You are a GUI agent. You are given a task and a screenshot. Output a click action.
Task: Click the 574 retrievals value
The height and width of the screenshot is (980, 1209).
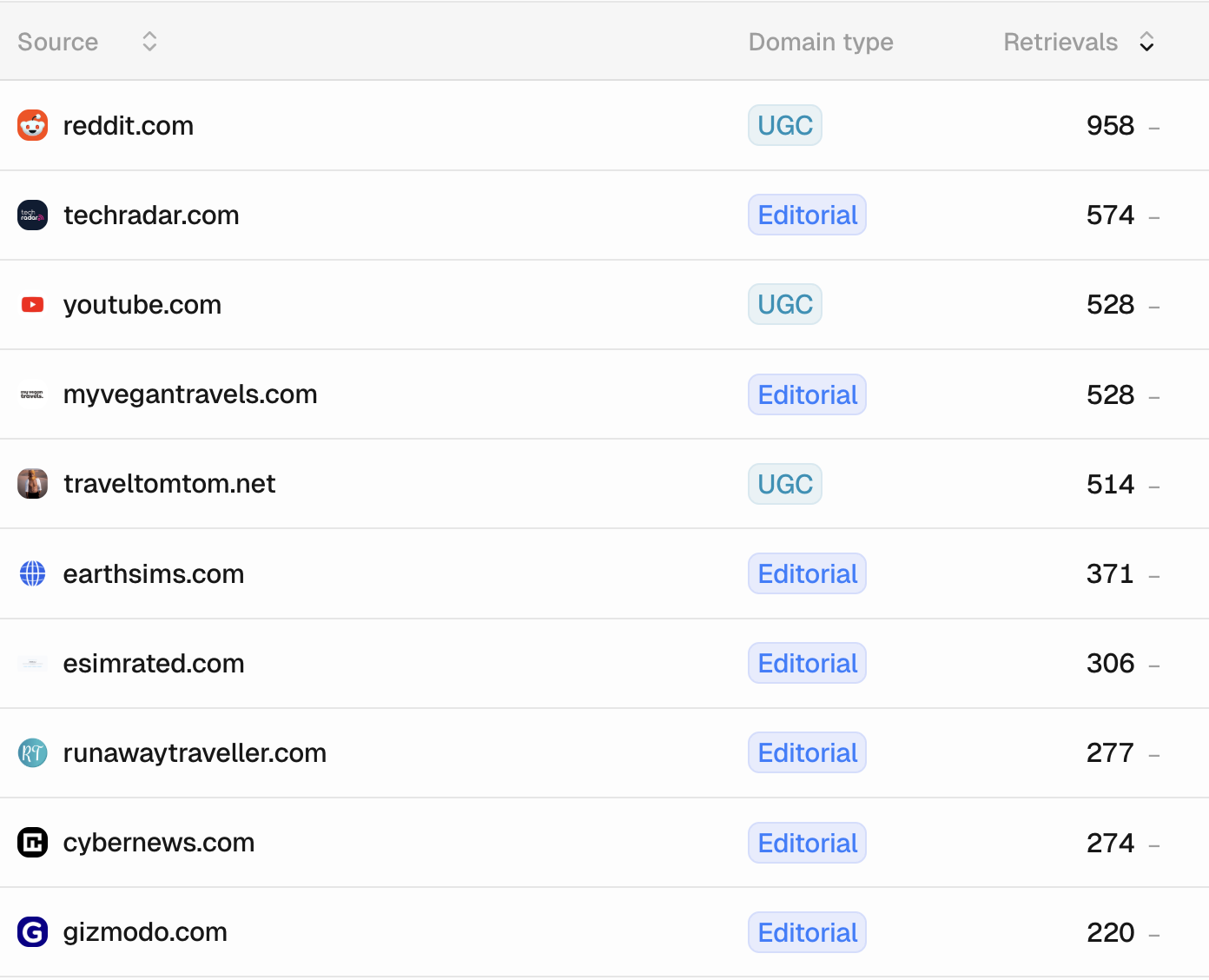click(1110, 215)
